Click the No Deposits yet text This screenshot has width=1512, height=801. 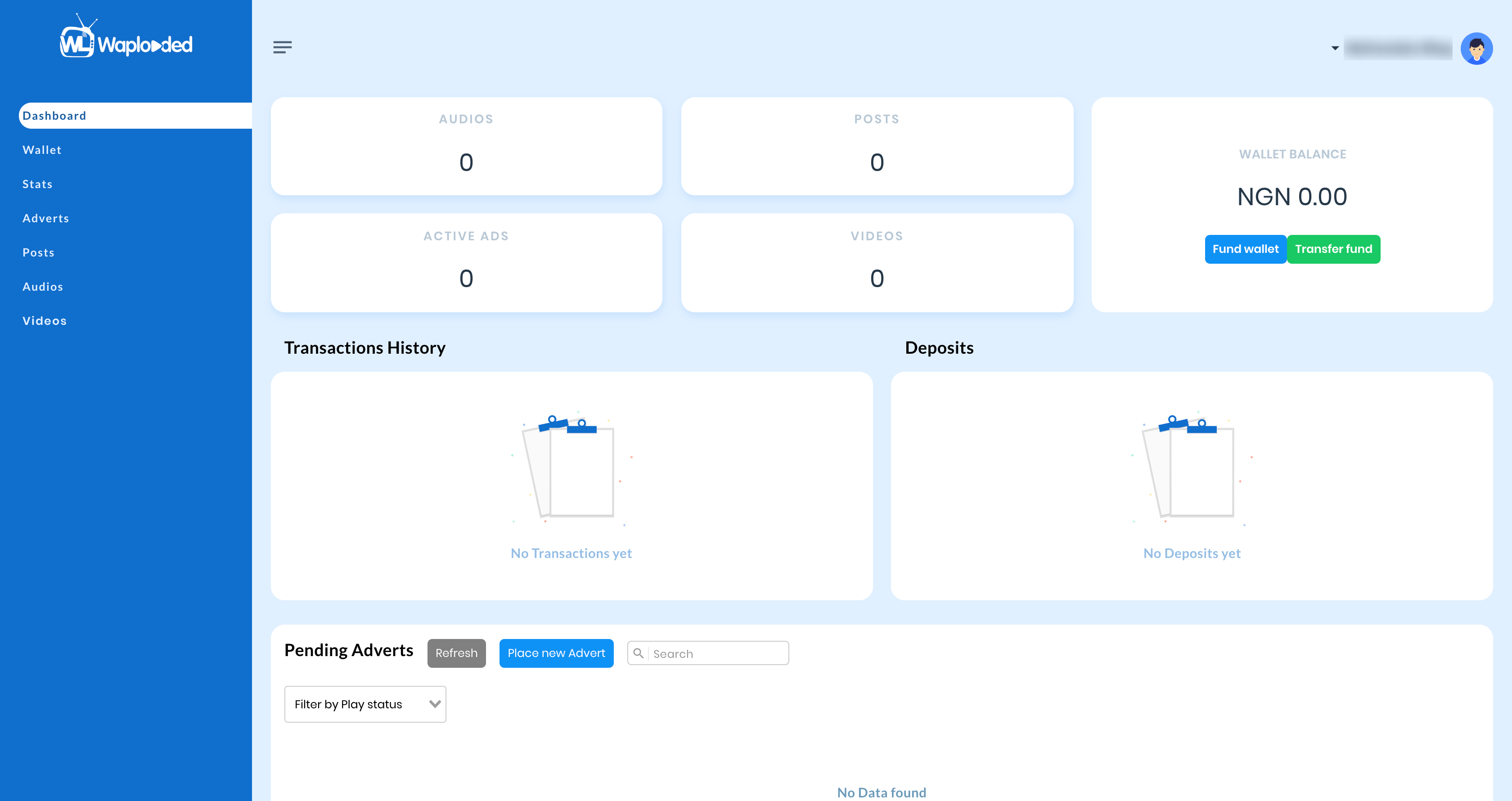tap(1192, 553)
